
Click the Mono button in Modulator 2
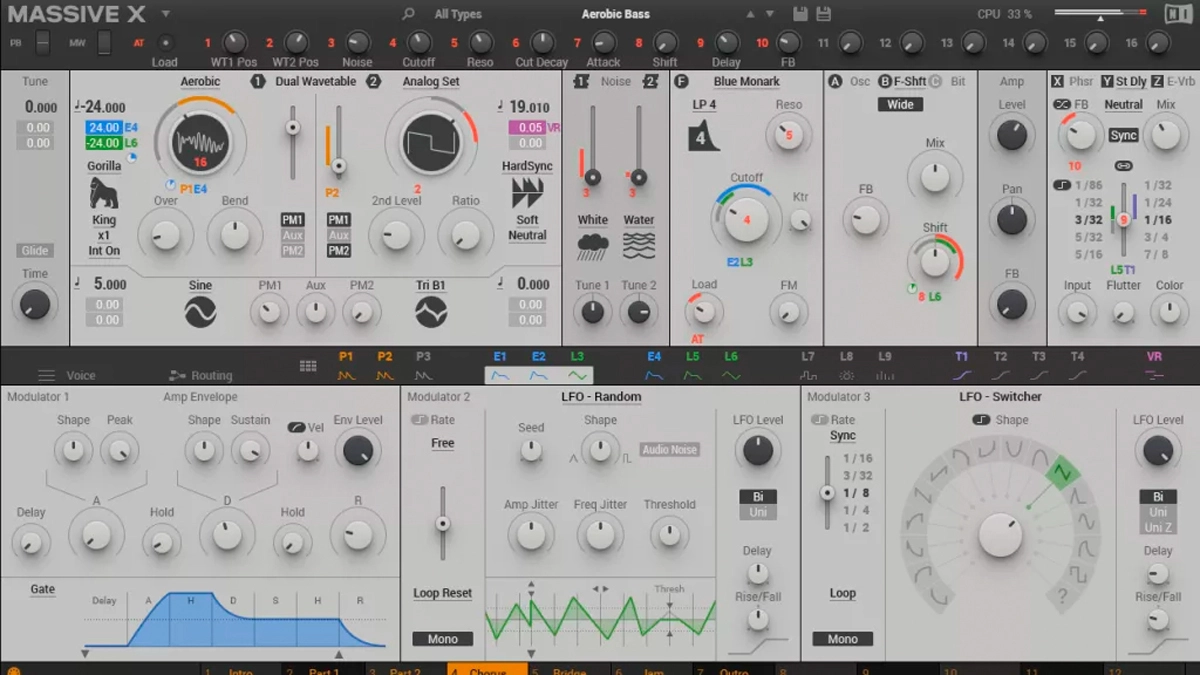443,639
